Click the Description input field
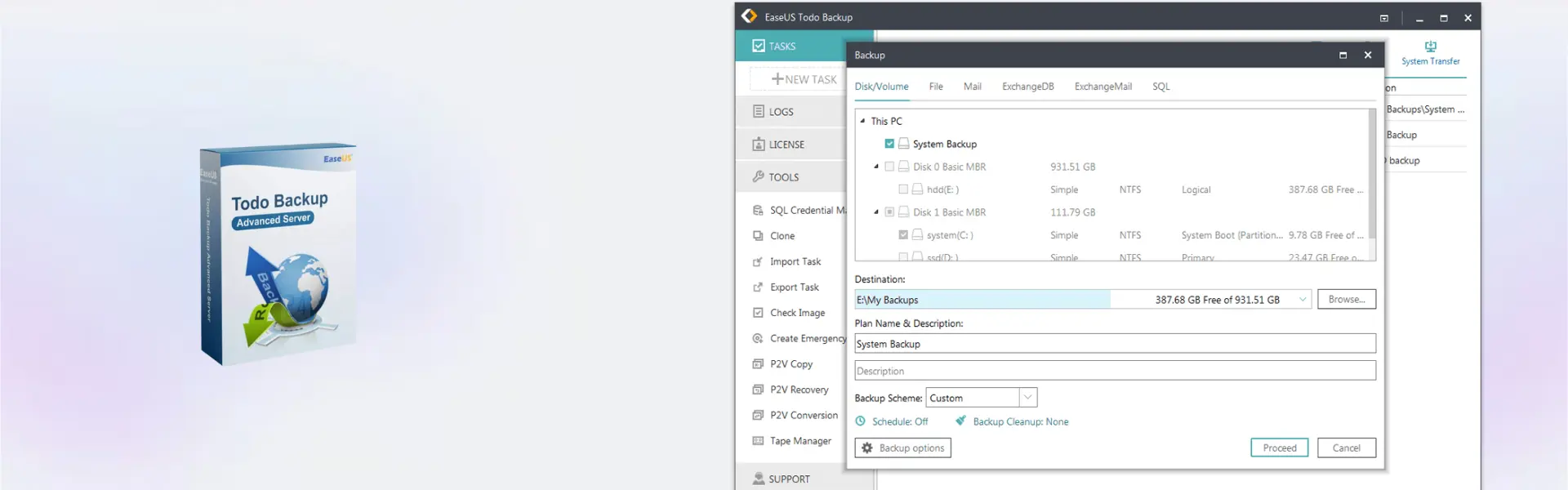The height and width of the screenshot is (490, 1568). pos(1115,371)
